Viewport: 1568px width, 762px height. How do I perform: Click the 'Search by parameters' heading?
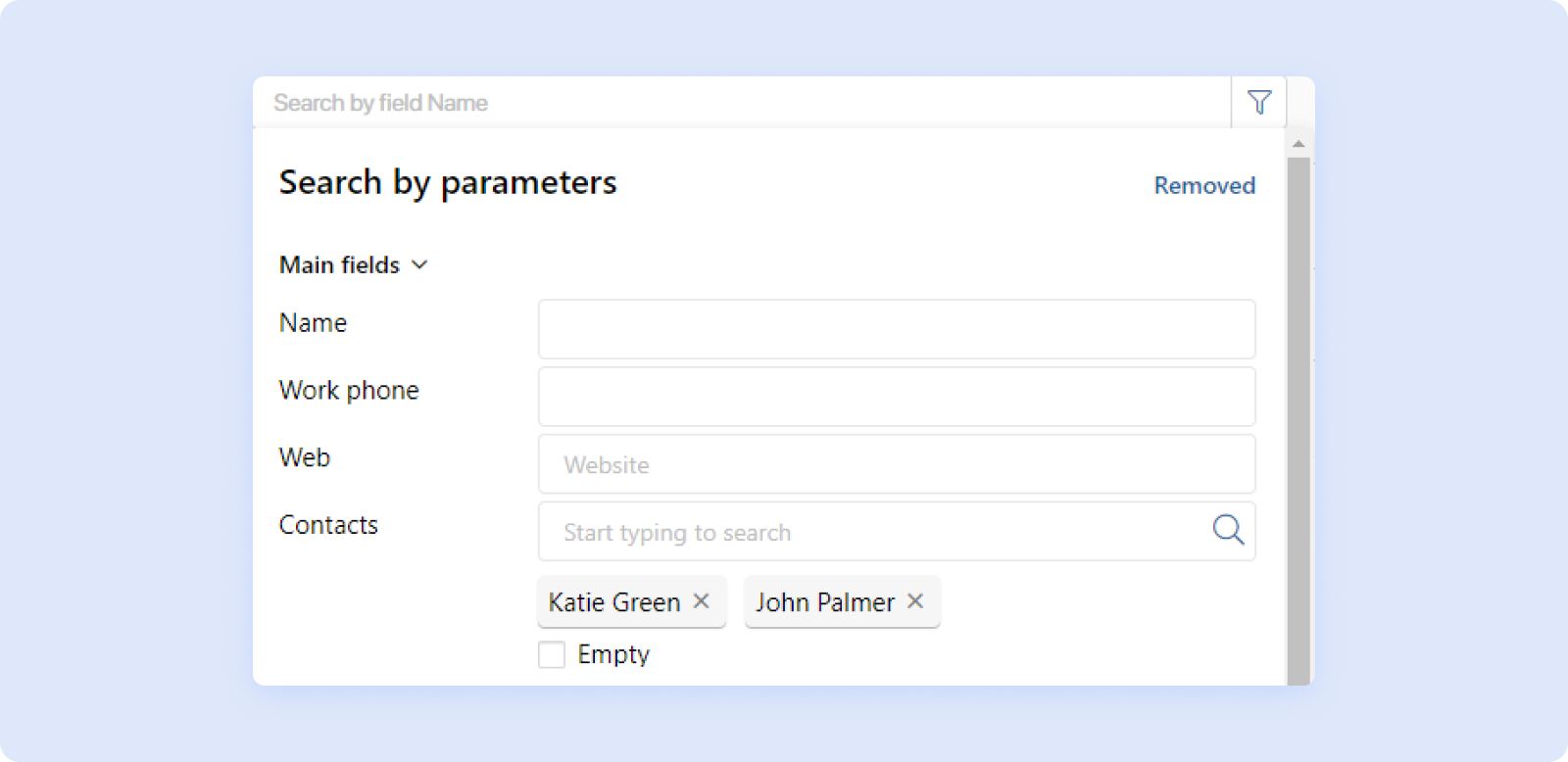click(x=448, y=183)
